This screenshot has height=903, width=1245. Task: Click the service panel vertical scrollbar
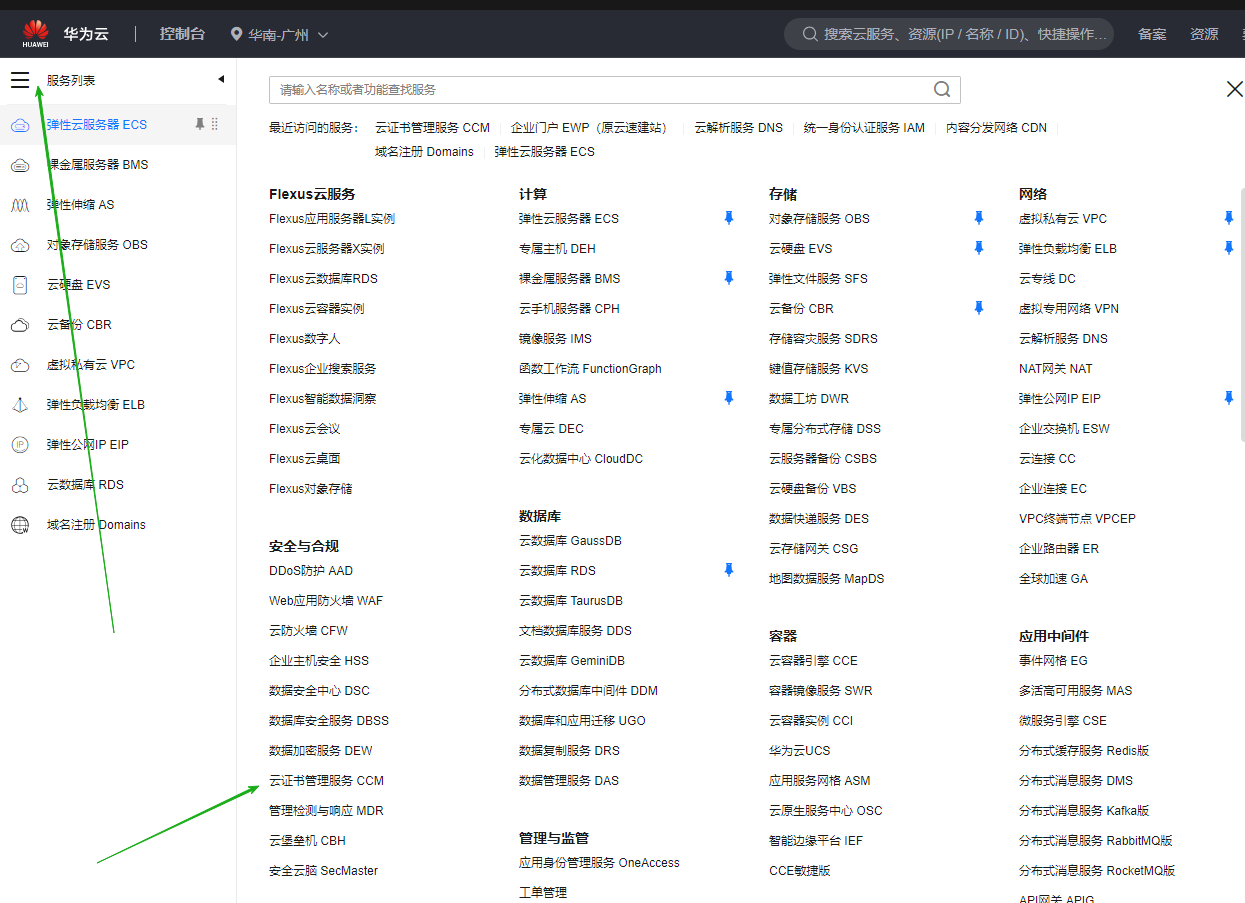(1242, 315)
